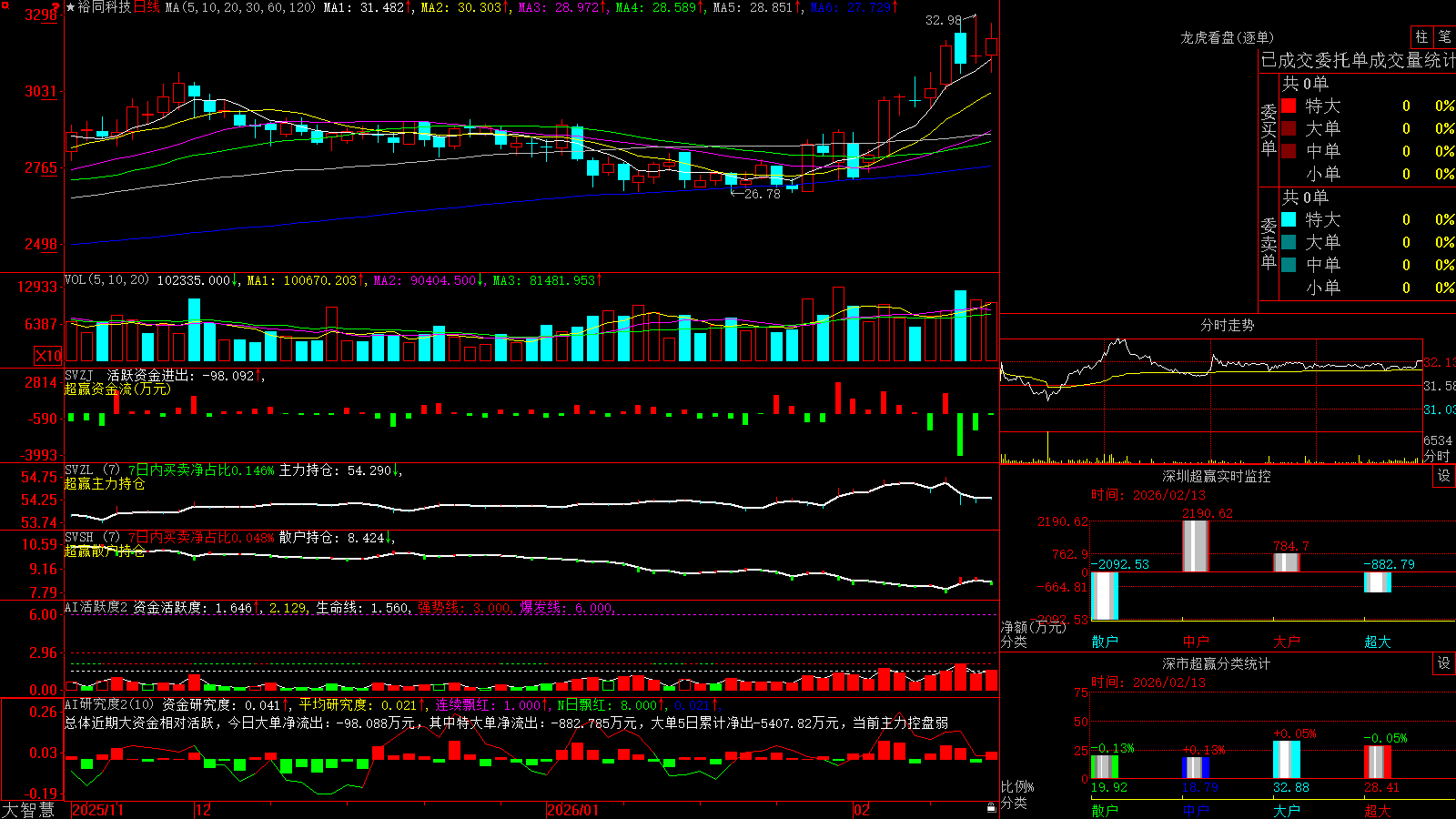Click the teal 大单 sell-order swatch
The width and height of the screenshot is (1456, 819).
coord(1289,242)
